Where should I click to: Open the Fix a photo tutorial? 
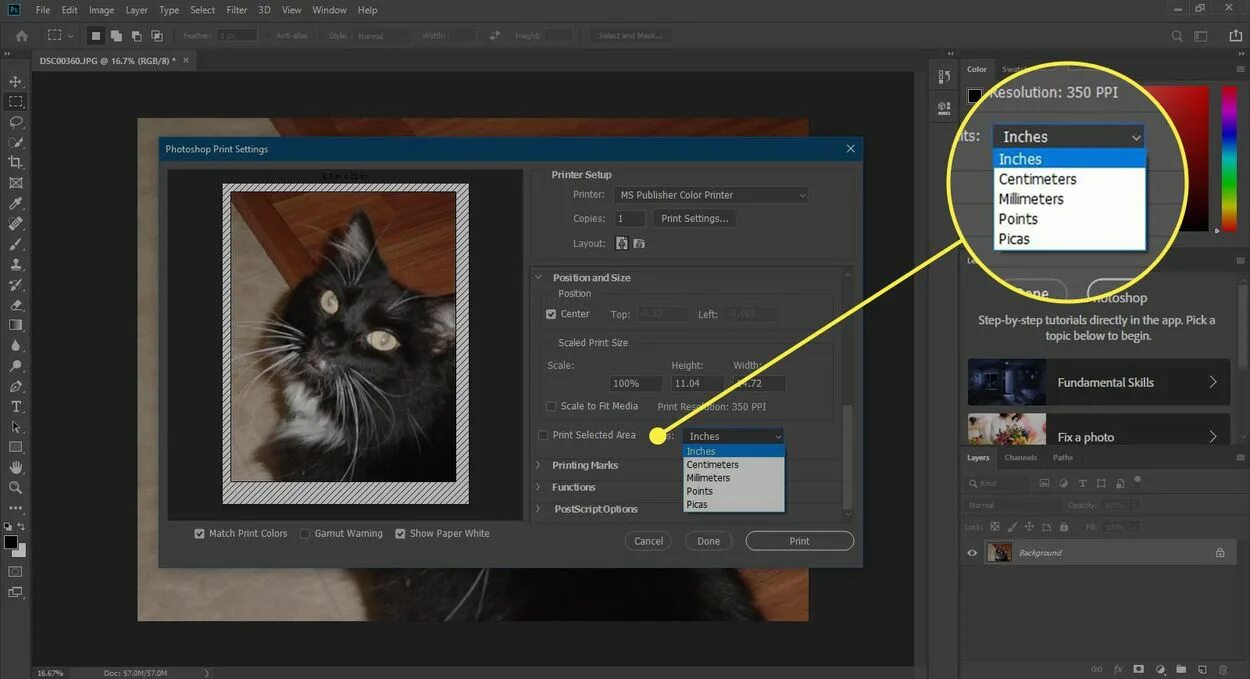(1098, 431)
